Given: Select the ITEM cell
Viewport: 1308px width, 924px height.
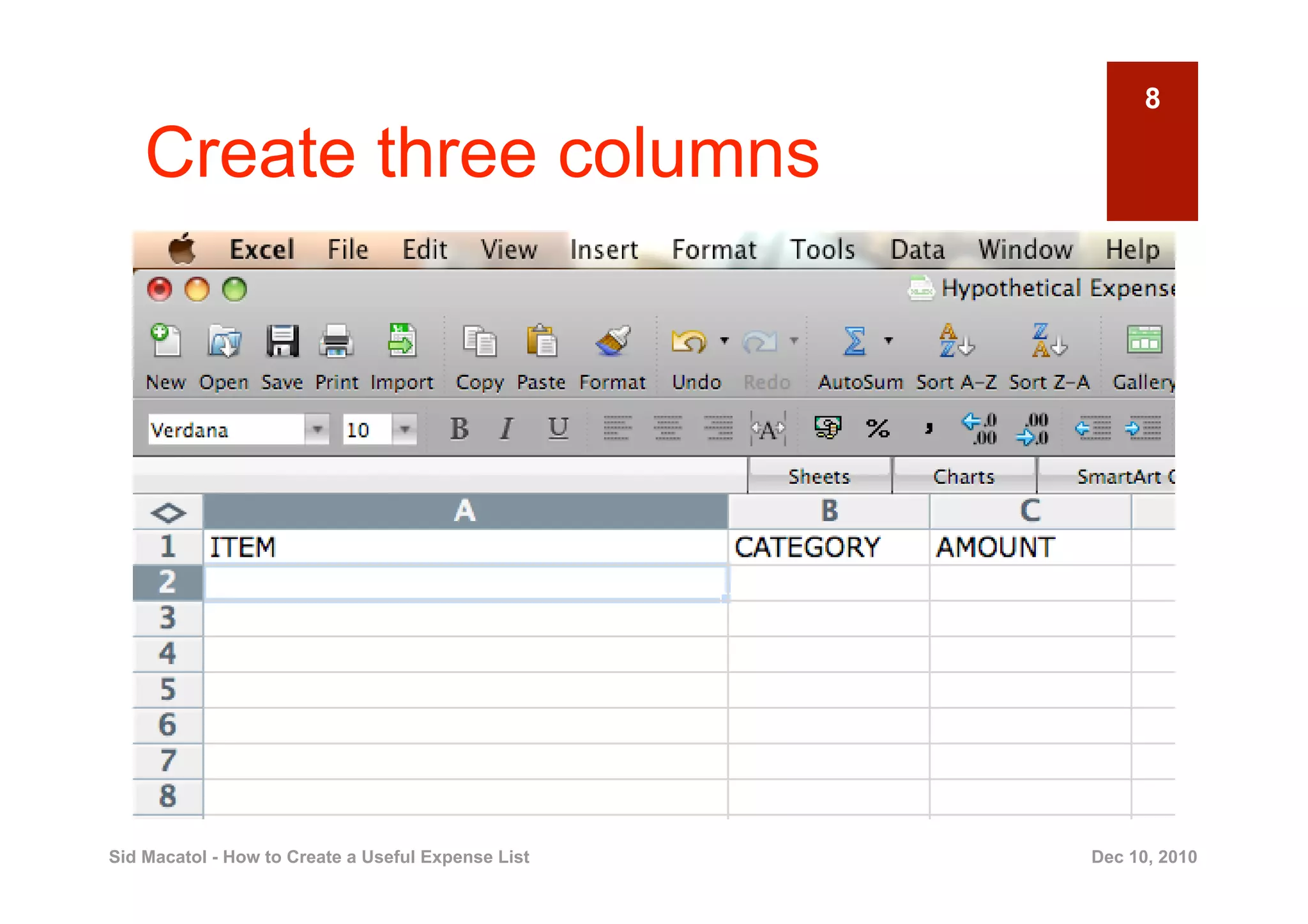Looking at the screenshot, I should (466, 547).
